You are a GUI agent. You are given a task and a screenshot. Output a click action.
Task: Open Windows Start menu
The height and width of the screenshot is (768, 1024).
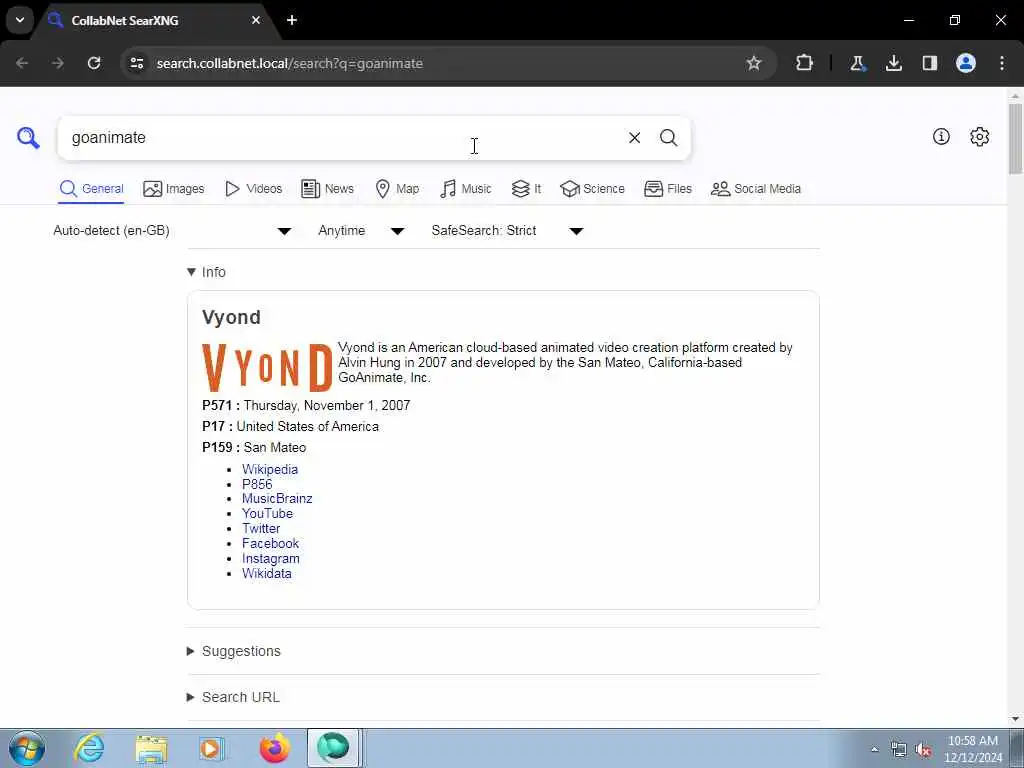(x=27, y=748)
